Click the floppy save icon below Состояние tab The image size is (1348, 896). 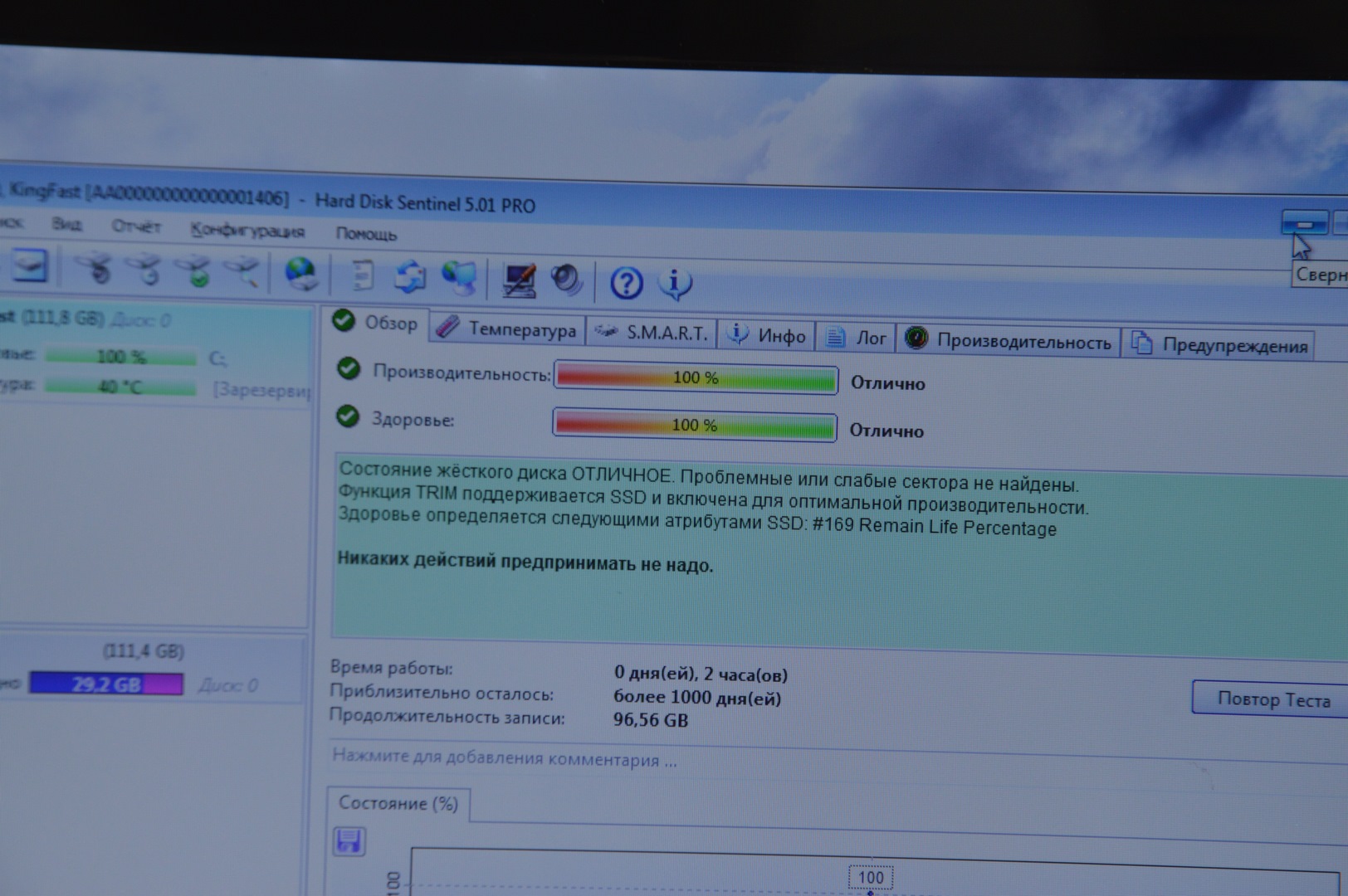(x=349, y=841)
